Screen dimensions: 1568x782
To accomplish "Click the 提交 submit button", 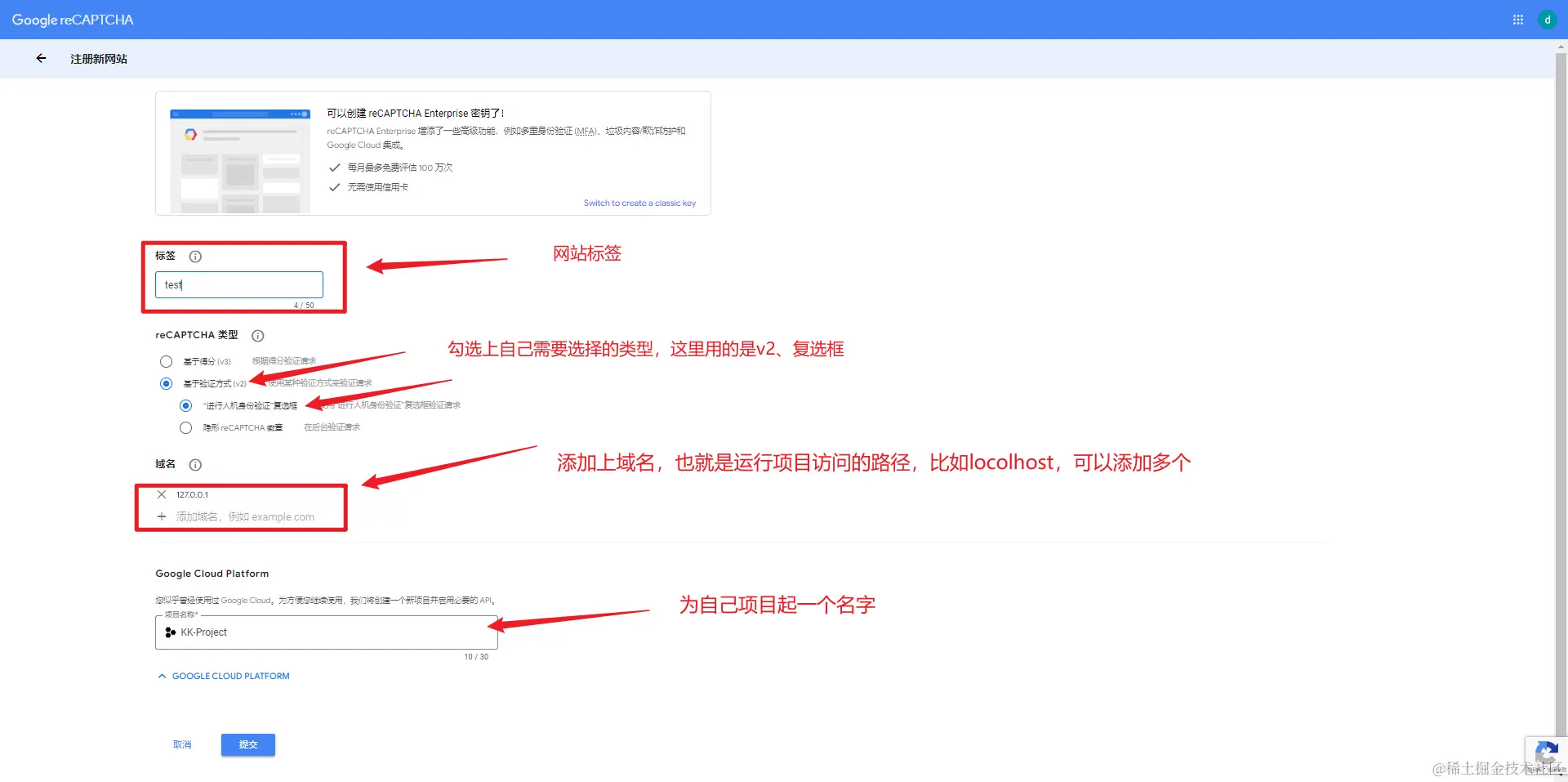I will pyautogui.click(x=247, y=744).
